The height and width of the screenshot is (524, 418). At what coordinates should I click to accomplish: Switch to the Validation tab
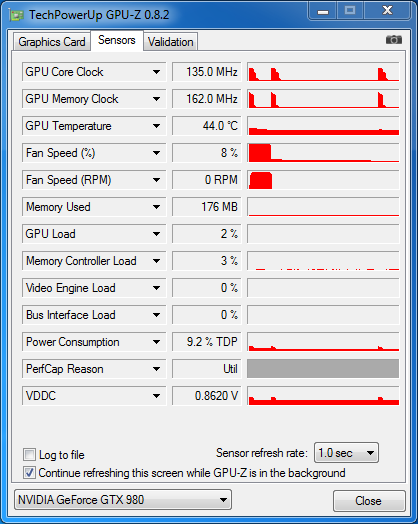pos(170,42)
